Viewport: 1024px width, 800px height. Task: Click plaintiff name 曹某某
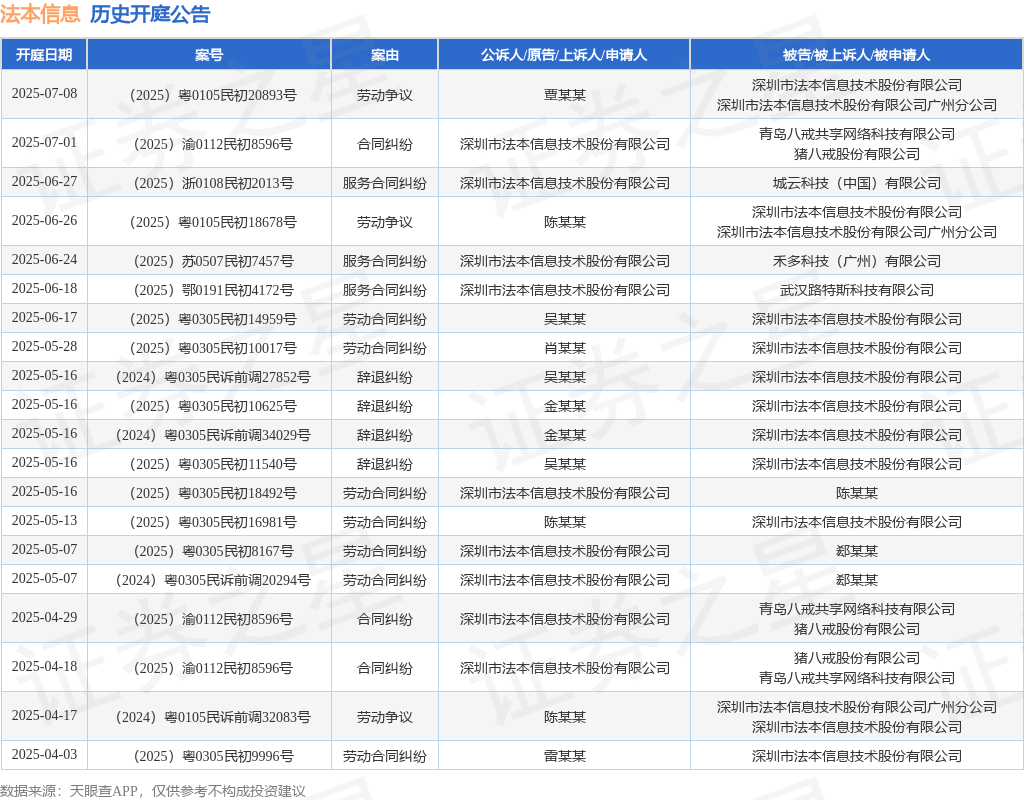[564, 95]
